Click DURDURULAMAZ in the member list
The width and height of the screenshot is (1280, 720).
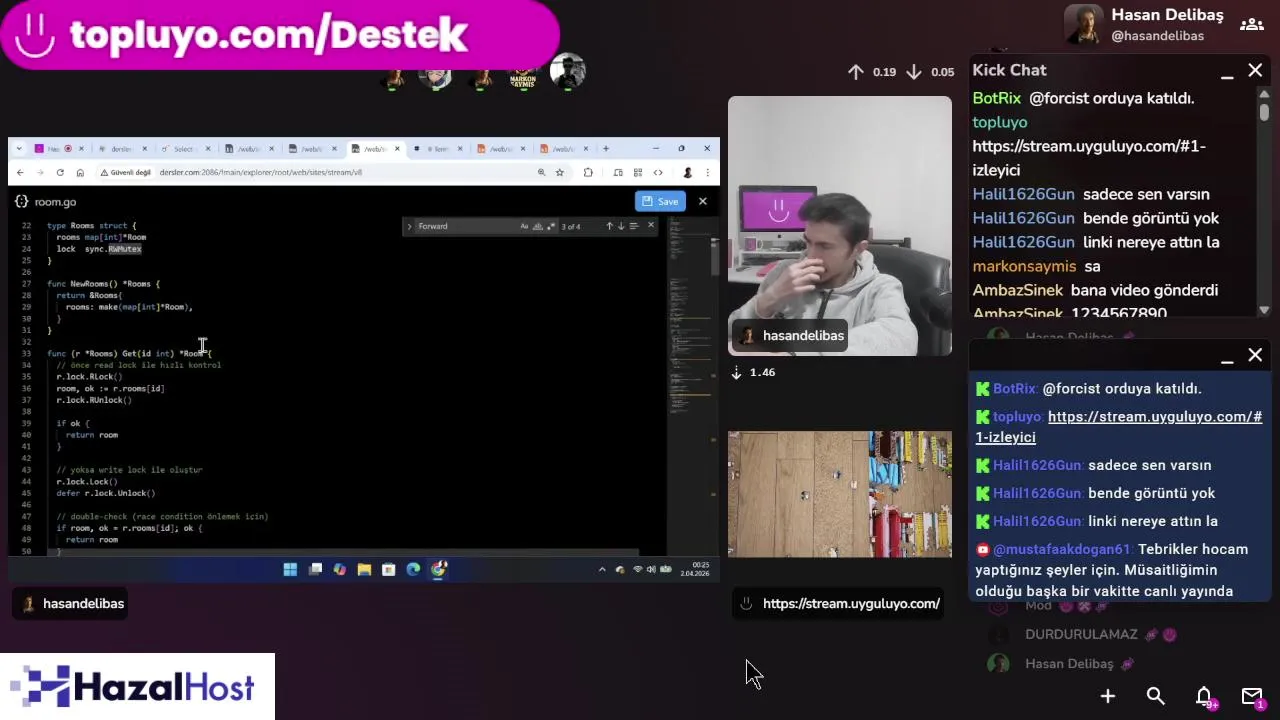tap(1081, 634)
